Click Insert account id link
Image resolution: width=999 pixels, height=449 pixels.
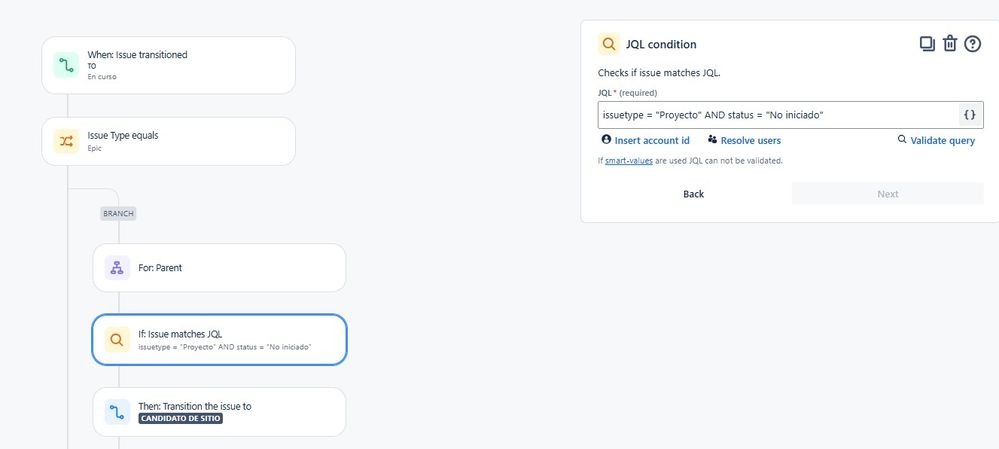[645, 140]
